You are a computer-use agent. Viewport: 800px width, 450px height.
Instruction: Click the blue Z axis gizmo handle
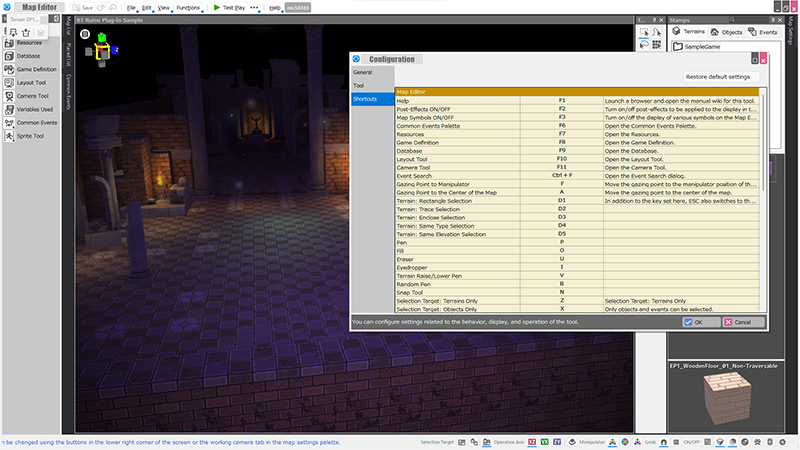pyautogui.click(x=115, y=50)
